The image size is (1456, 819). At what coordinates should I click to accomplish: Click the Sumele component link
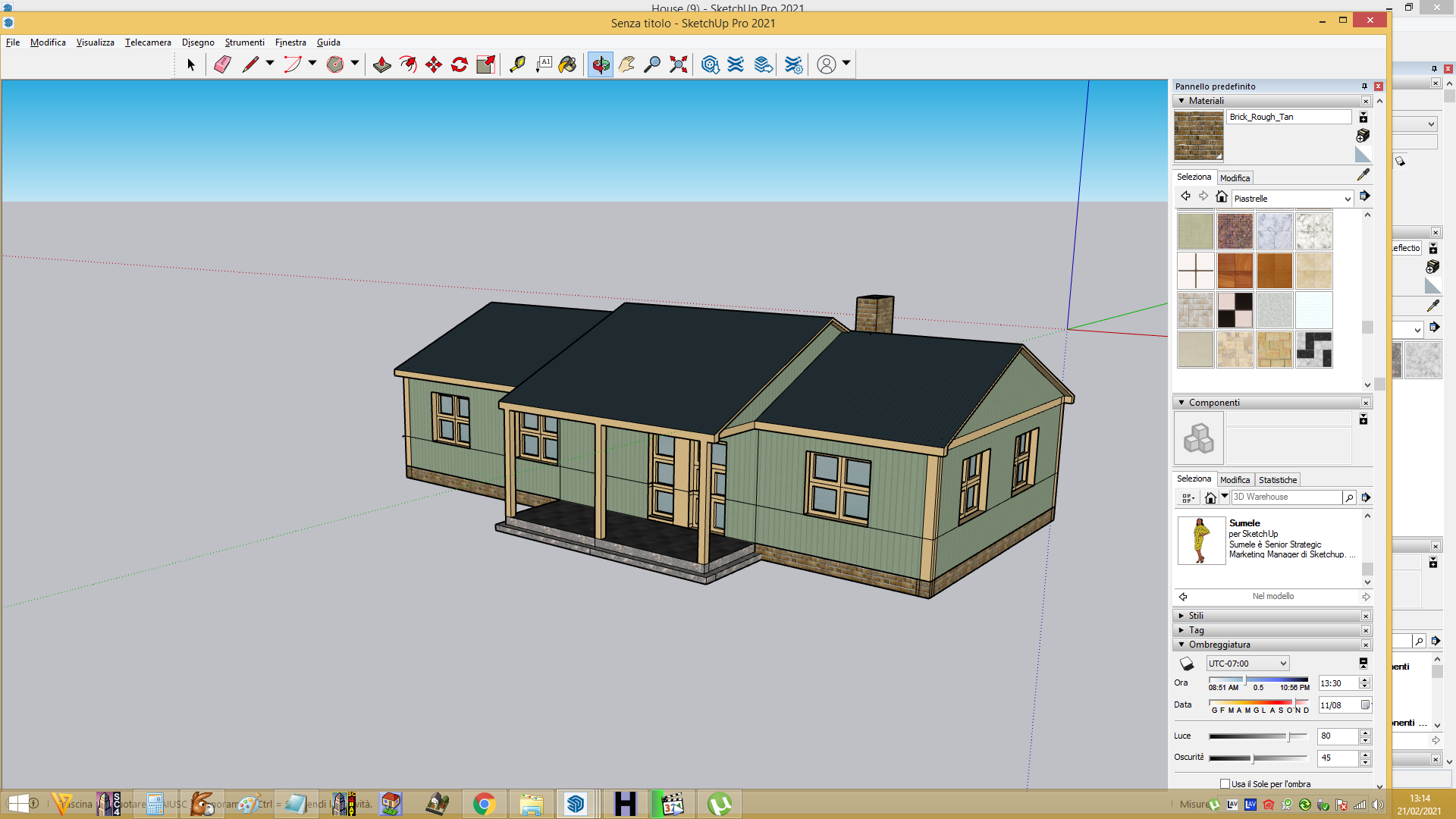(x=1244, y=523)
